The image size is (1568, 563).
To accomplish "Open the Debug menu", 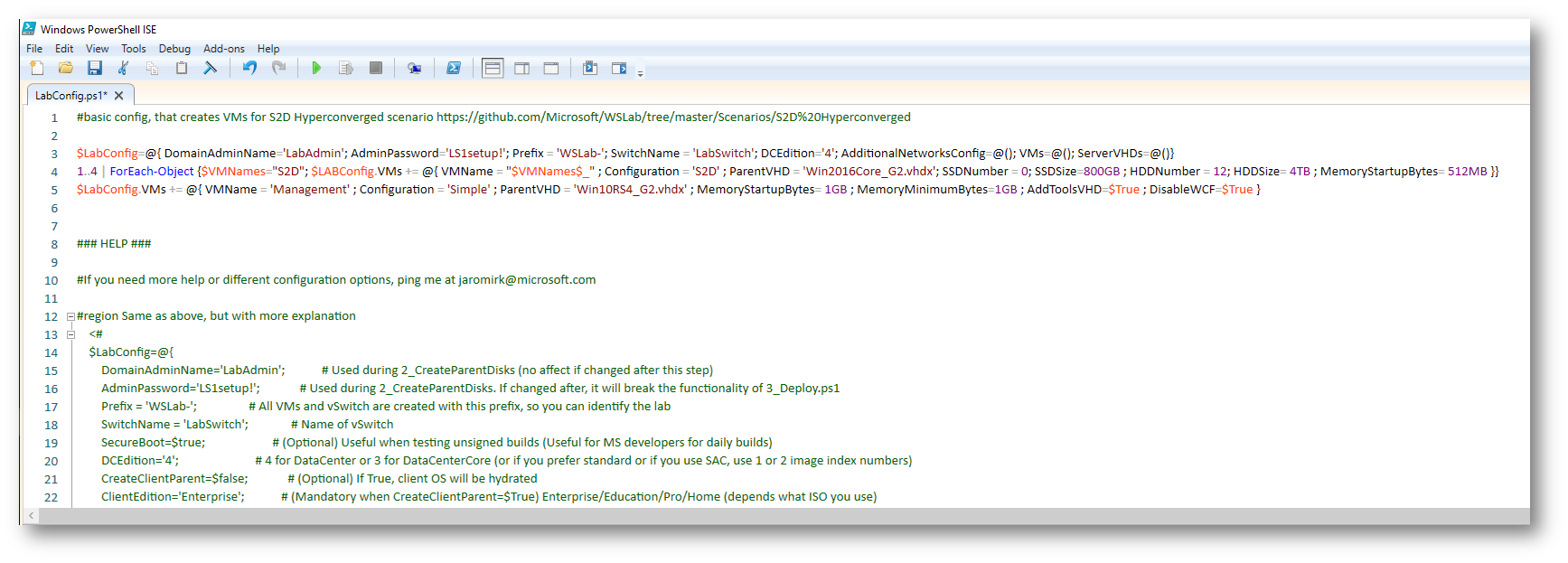I will 174,49.
